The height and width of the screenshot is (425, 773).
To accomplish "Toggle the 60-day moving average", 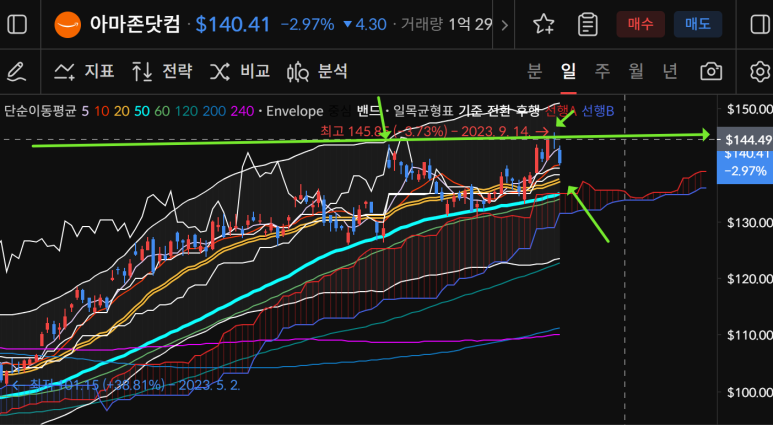I will [162, 111].
